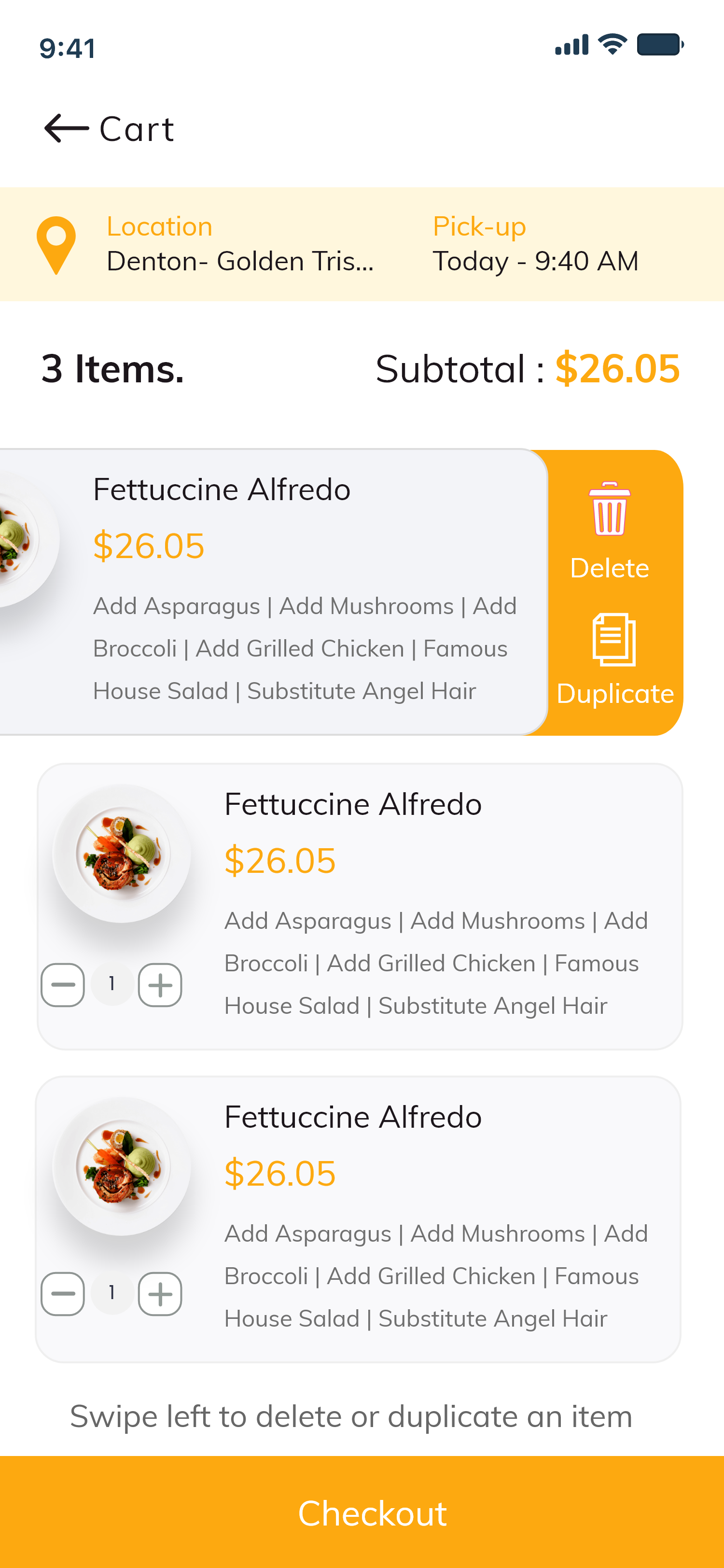Tap the Duplicate document icon

click(614, 639)
